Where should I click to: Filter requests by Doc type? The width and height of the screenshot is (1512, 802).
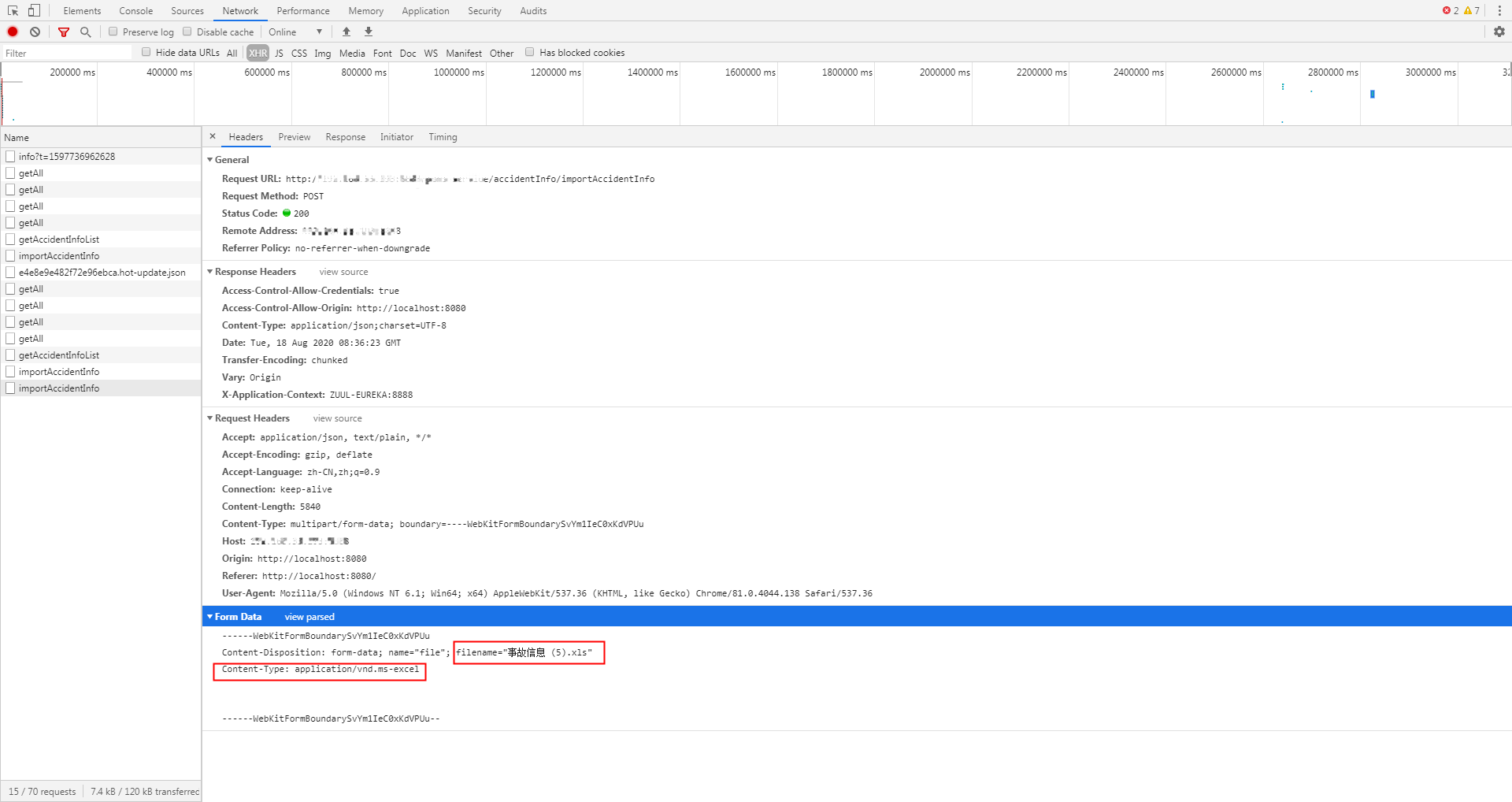click(408, 53)
